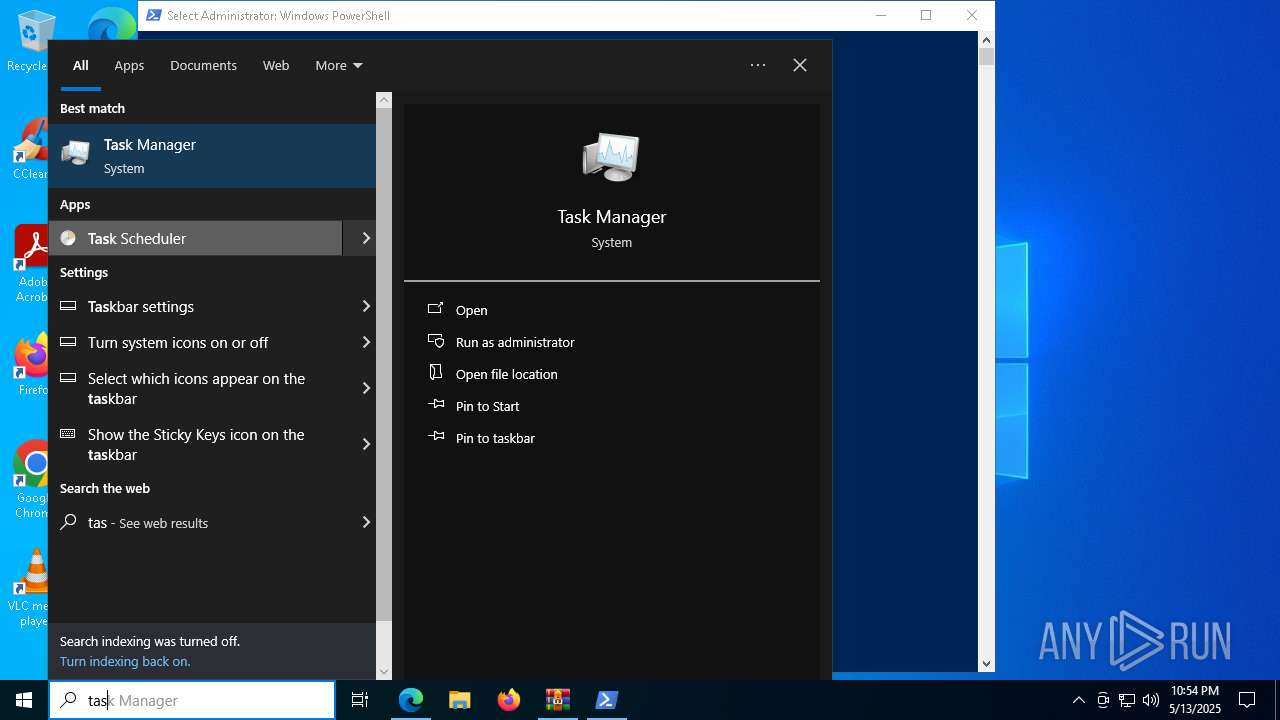The image size is (1280, 720).
Task: Open the Windows Start button
Action: point(24,700)
